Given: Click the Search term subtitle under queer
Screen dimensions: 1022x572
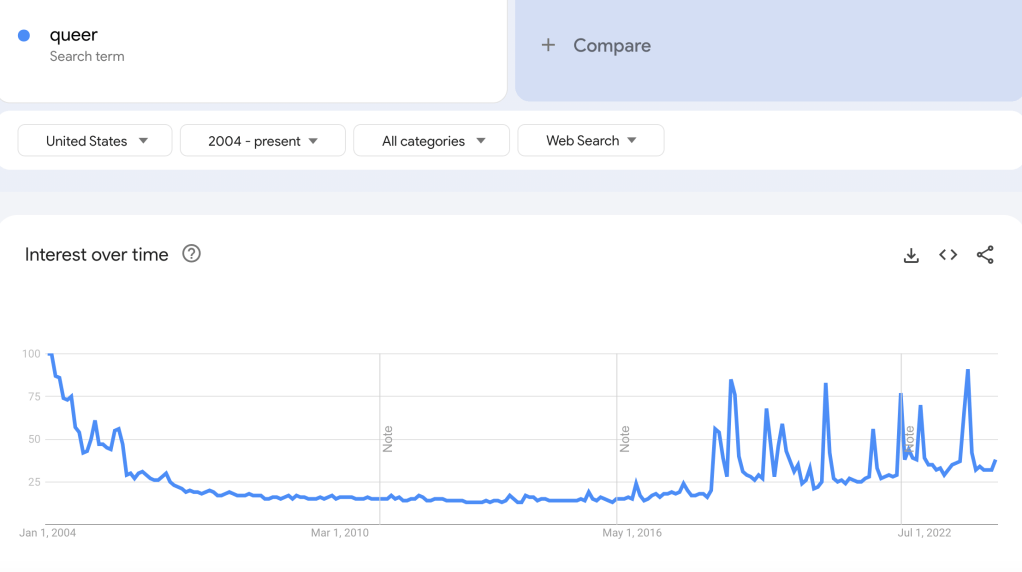Looking at the screenshot, I should [x=87, y=57].
